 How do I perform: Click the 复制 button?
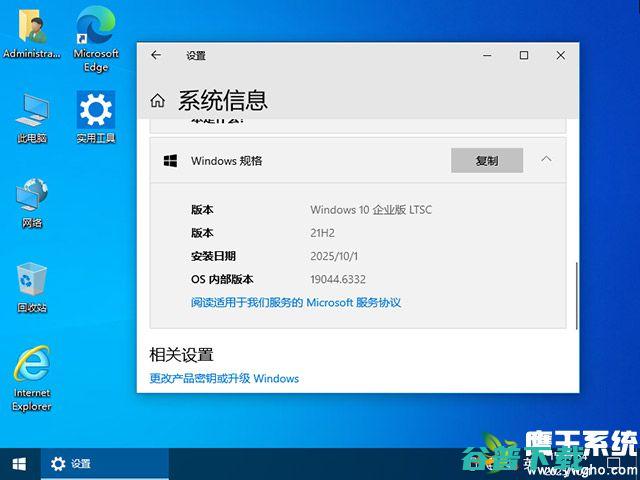[x=487, y=160]
